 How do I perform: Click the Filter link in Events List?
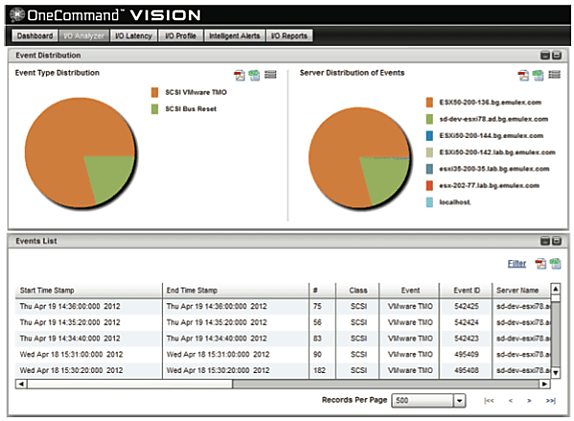517,264
